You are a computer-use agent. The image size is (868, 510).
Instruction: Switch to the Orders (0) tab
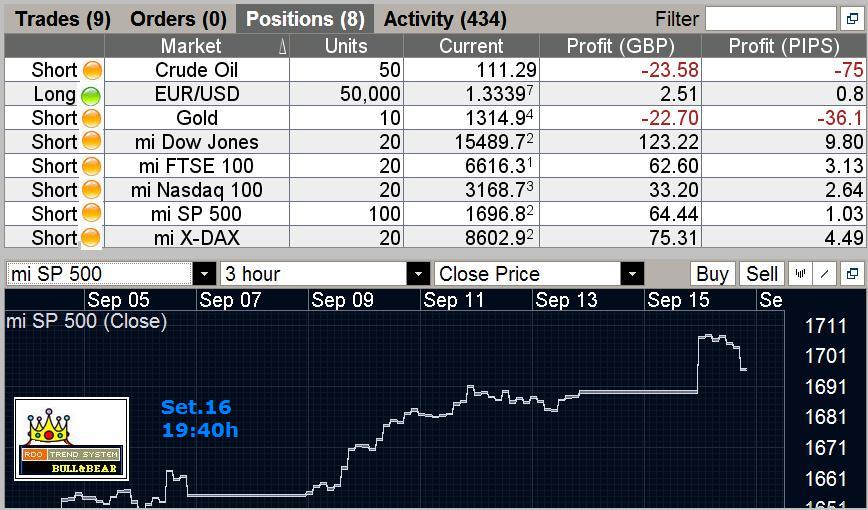point(178,19)
